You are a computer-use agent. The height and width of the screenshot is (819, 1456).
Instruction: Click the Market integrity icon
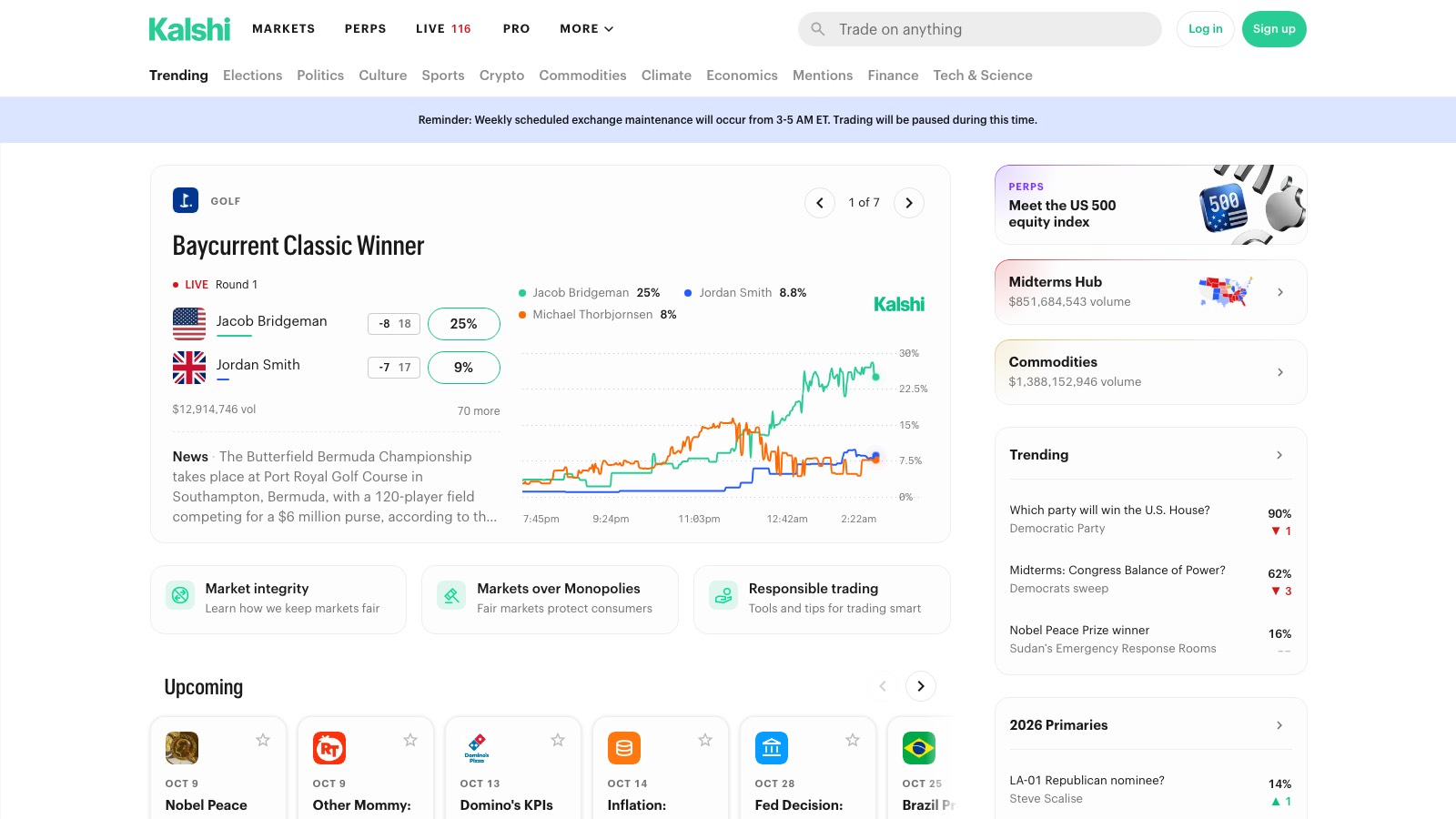180,595
